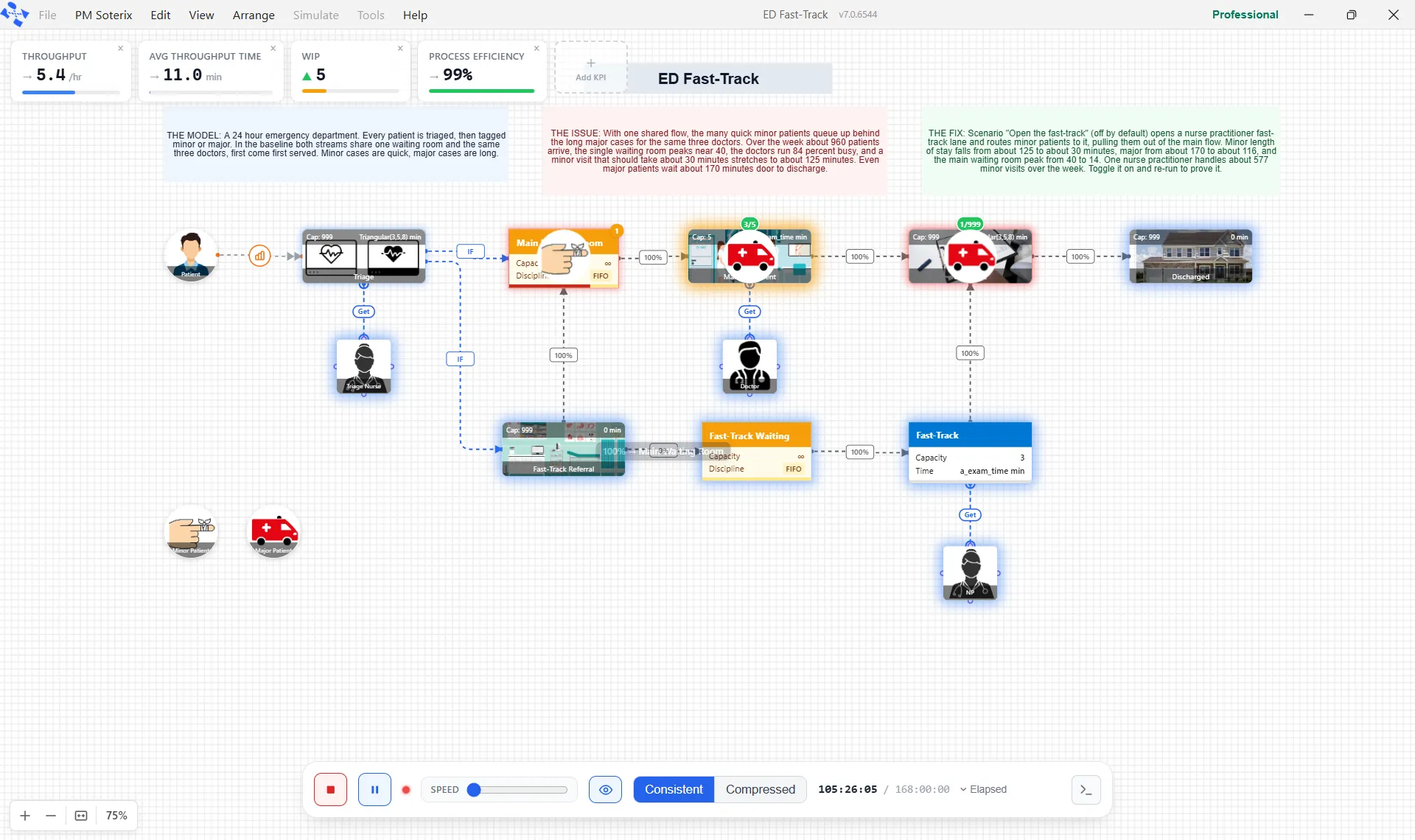Open the 75% zoom level dropdown
Screen dimensions: 1415x840
point(116,815)
